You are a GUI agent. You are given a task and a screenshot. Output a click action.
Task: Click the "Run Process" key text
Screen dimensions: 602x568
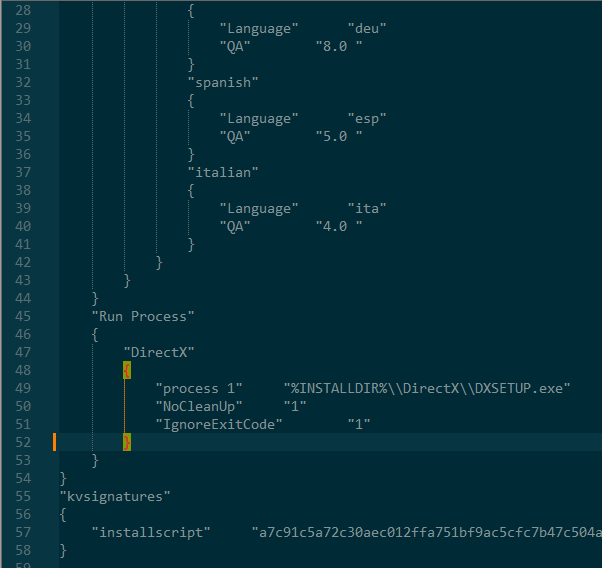click(143, 316)
